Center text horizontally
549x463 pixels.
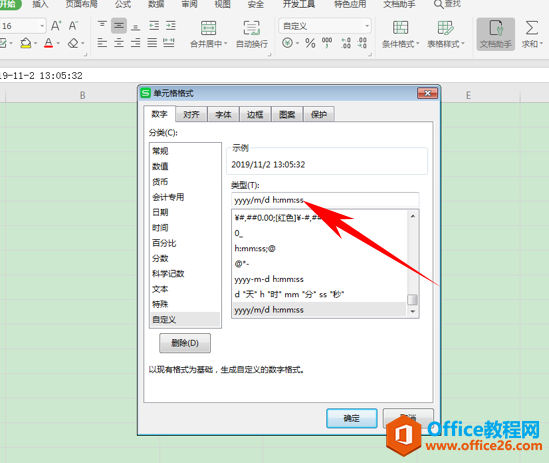click(119, 43)
